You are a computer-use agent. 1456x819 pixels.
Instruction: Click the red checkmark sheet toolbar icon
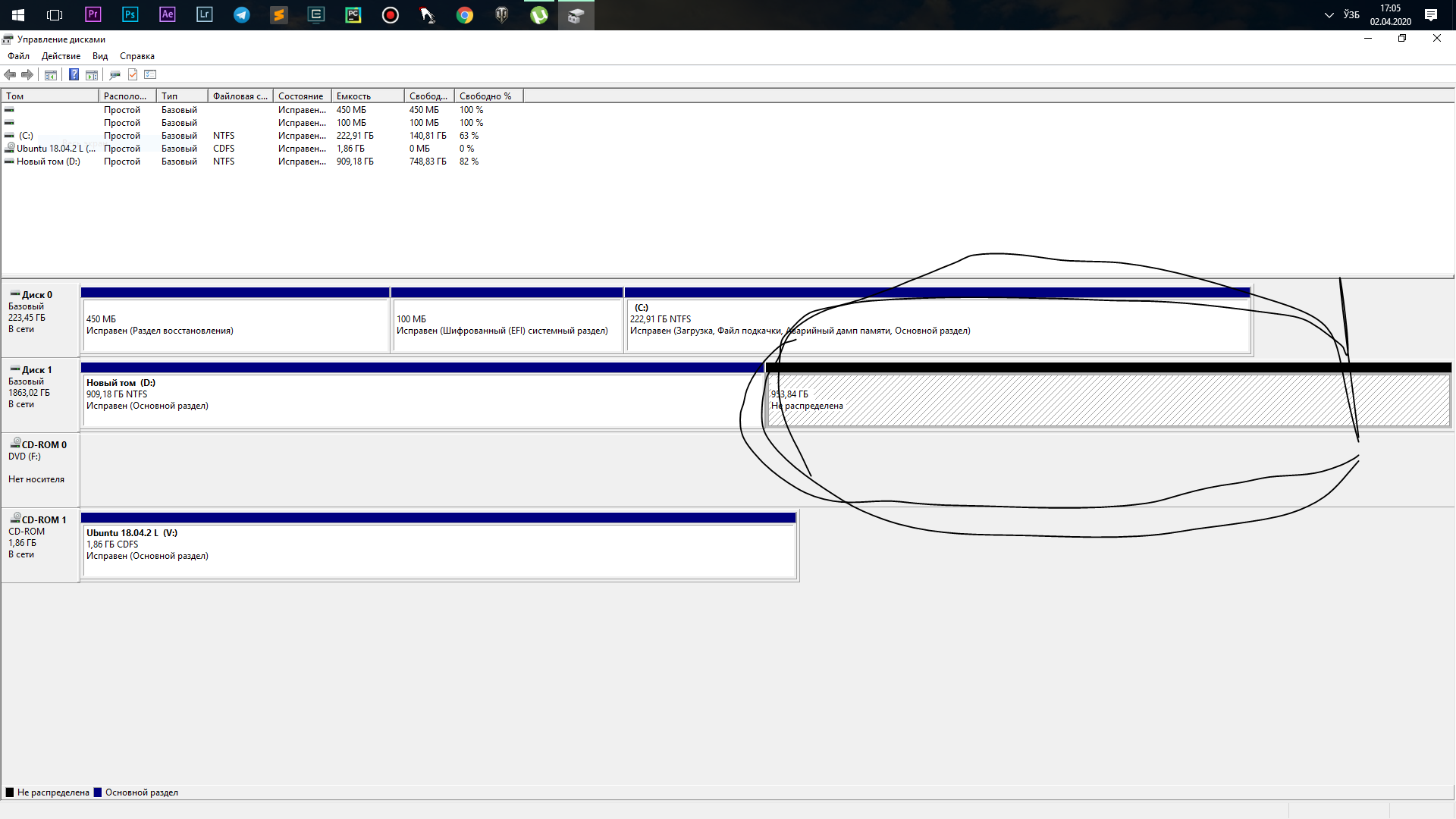pos(133,74)
